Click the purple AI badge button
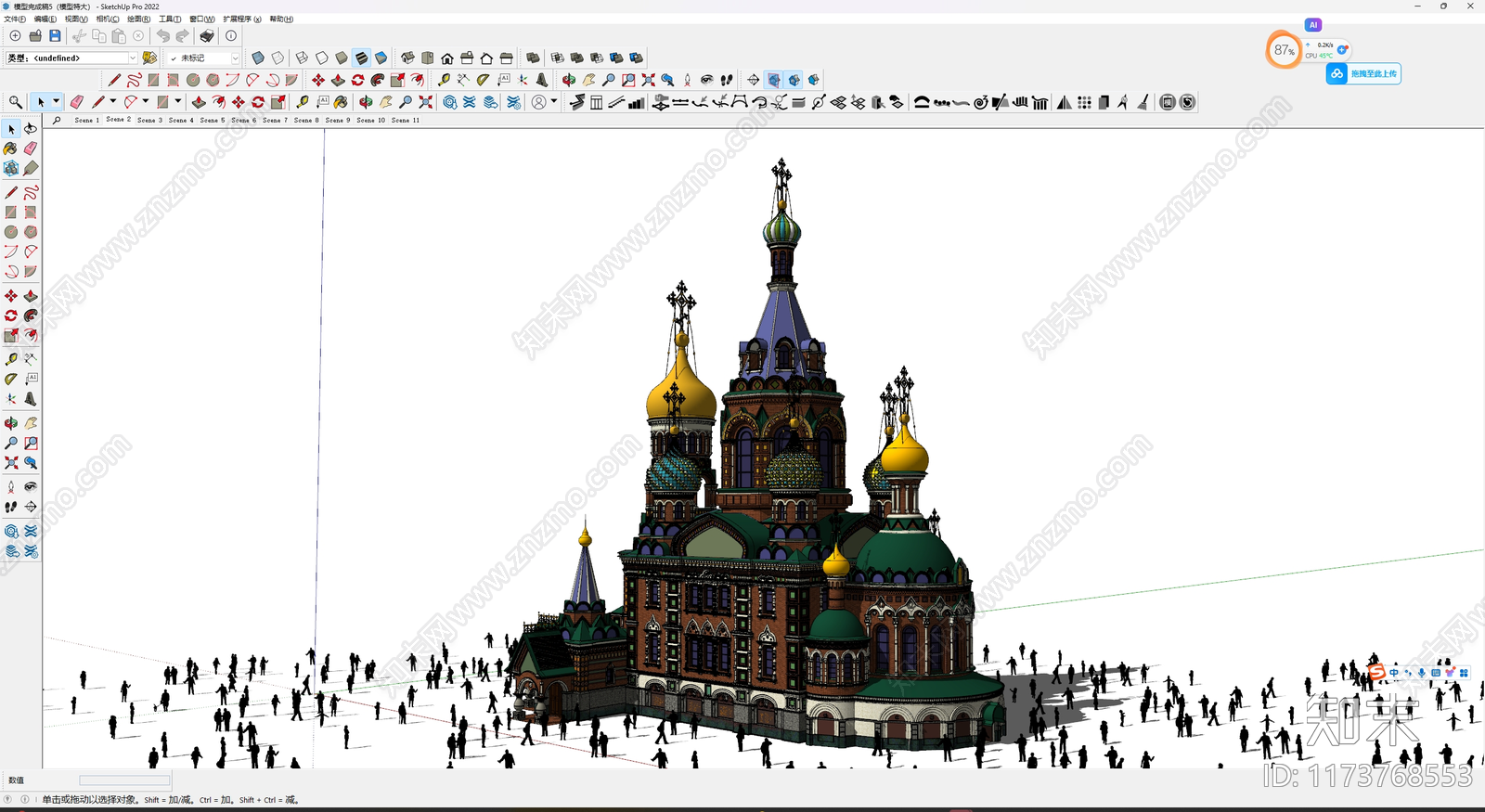Screen dimensions: 1485x812 click(x=1312, y=25)
